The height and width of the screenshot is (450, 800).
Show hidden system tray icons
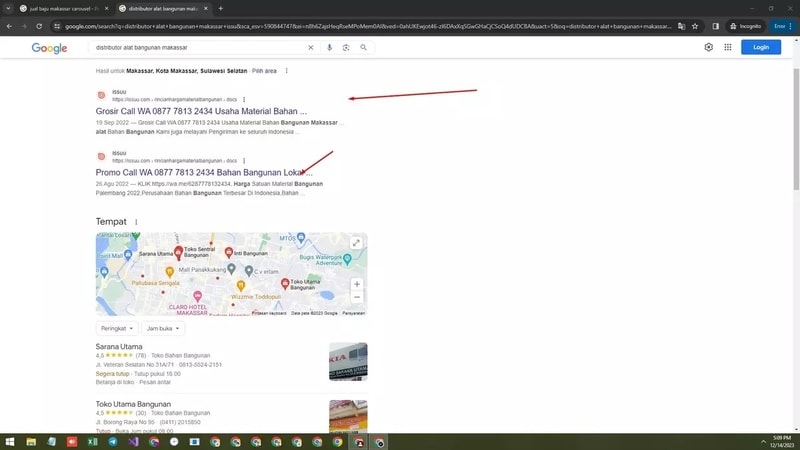point(763,442)
